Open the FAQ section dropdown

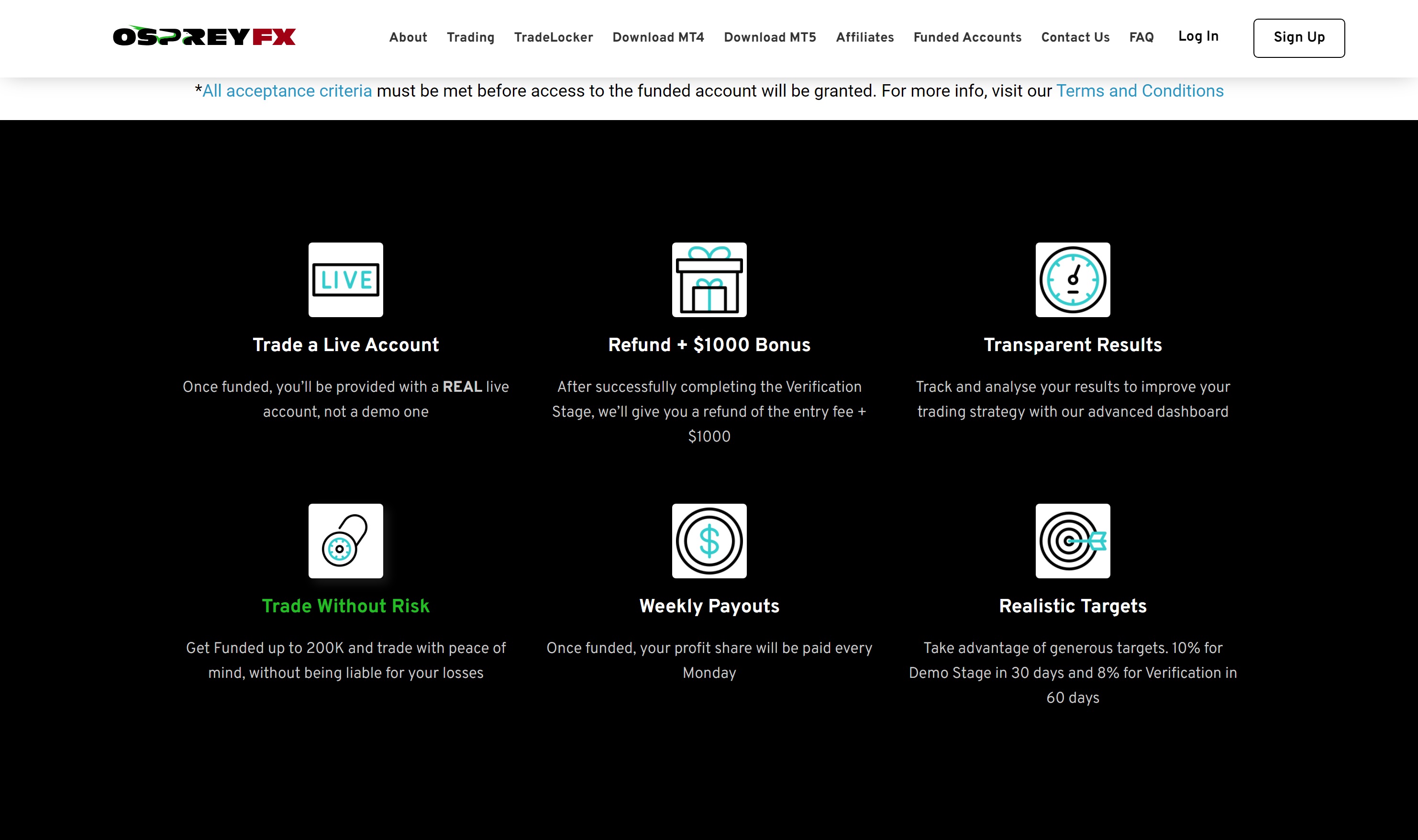[x=1141, y=38]
